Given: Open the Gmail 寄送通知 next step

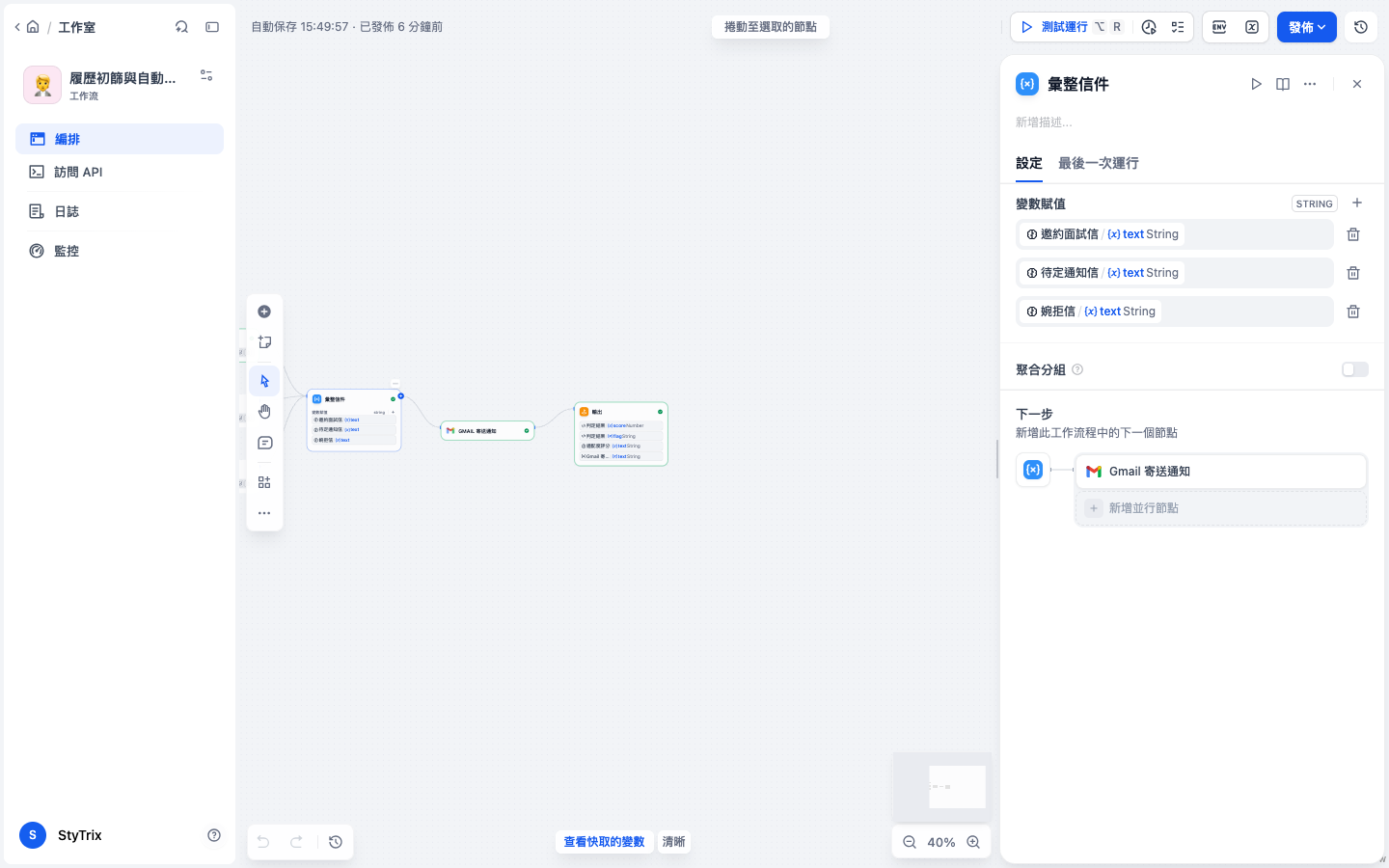Looking at the screenshot, I should [1221, 472].
